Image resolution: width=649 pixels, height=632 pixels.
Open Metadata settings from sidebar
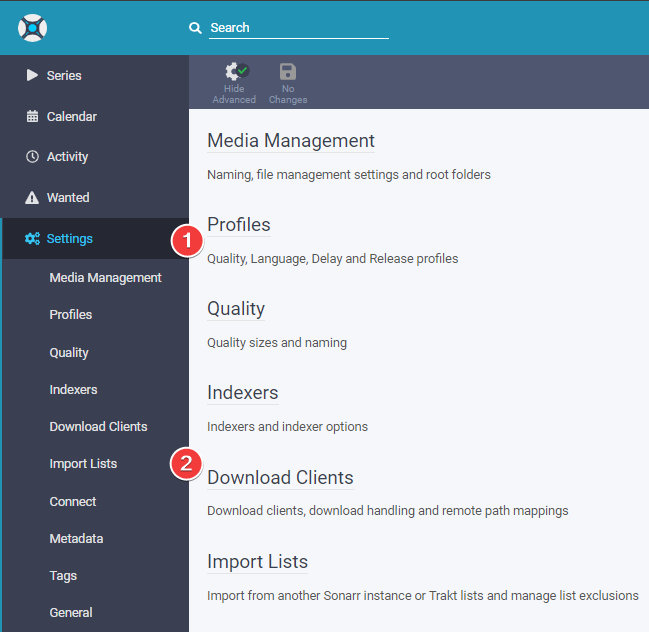click(76, 538)
